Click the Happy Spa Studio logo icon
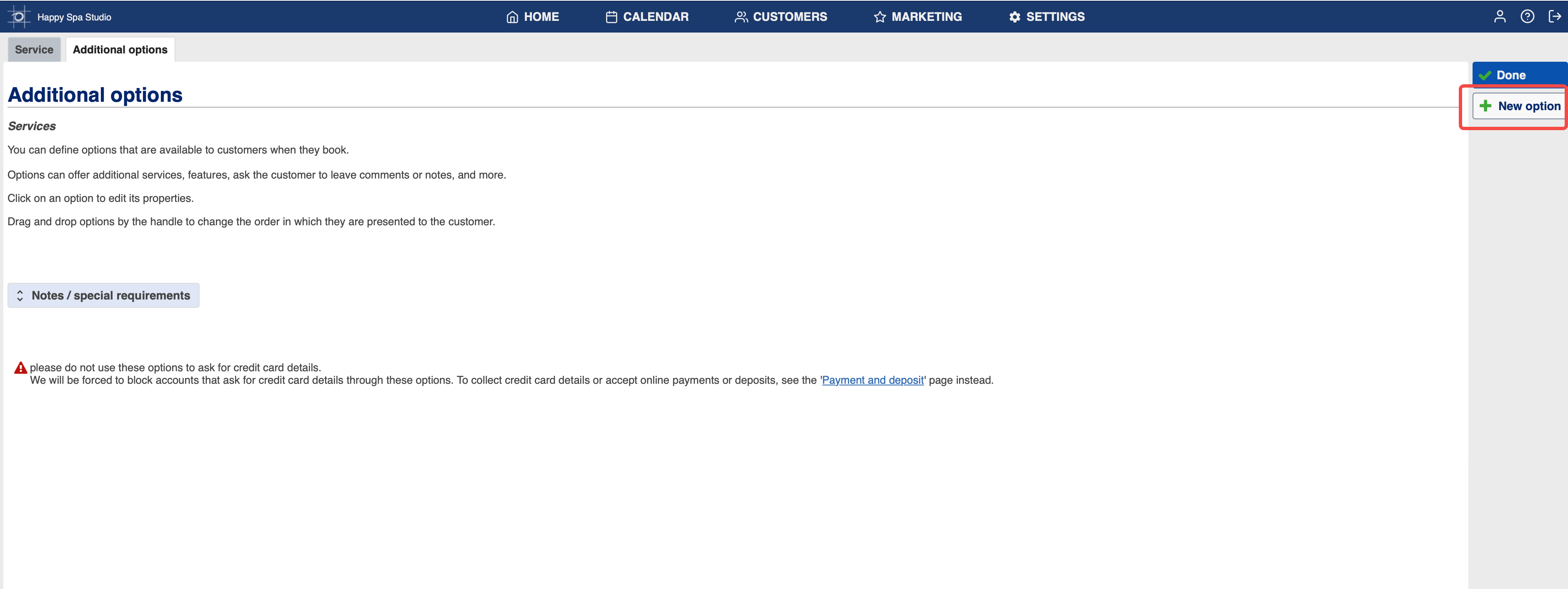Viewport: 1568px width, 589px height. [18, 16]
